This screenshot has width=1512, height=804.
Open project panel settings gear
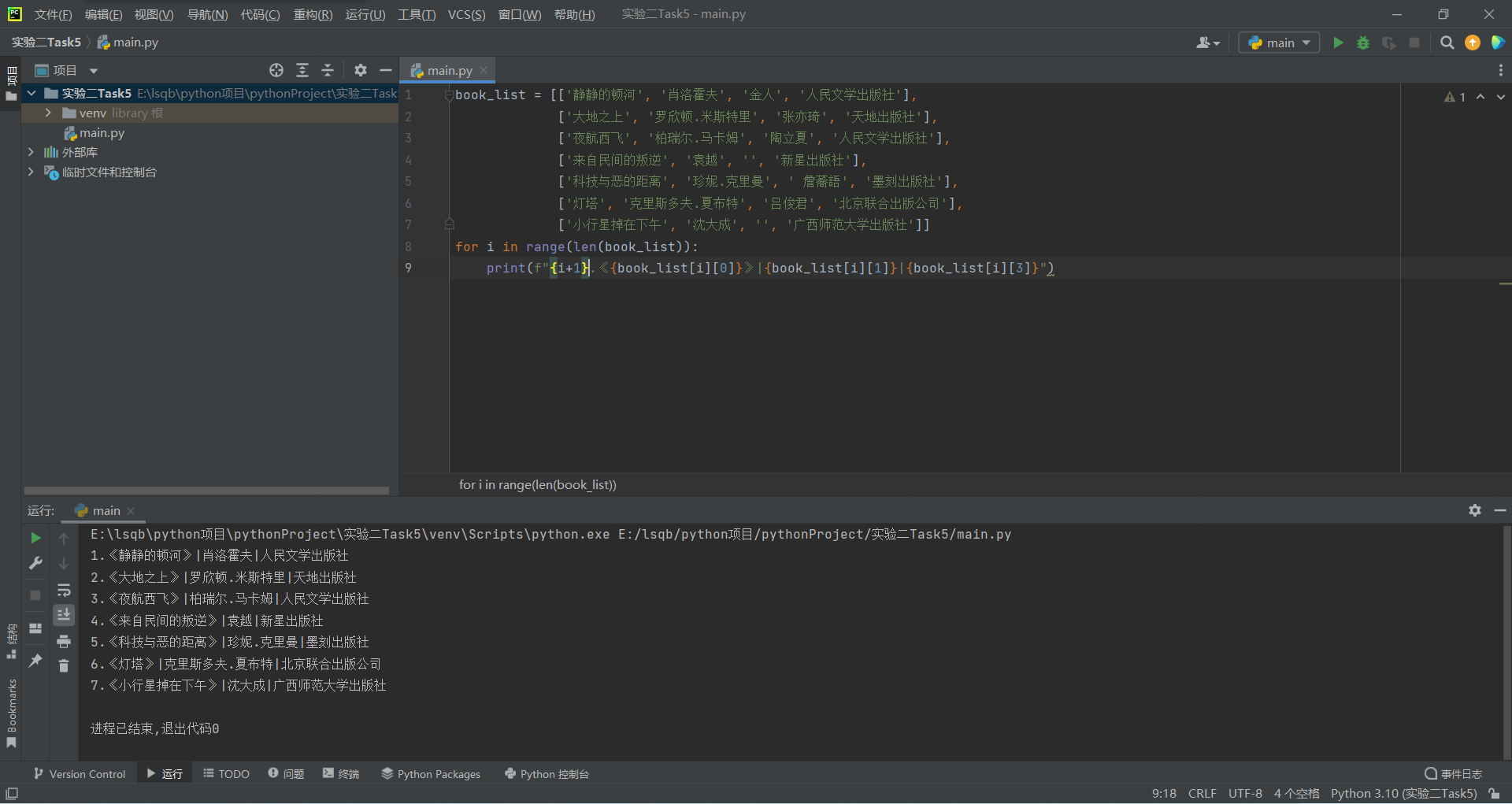360,70
